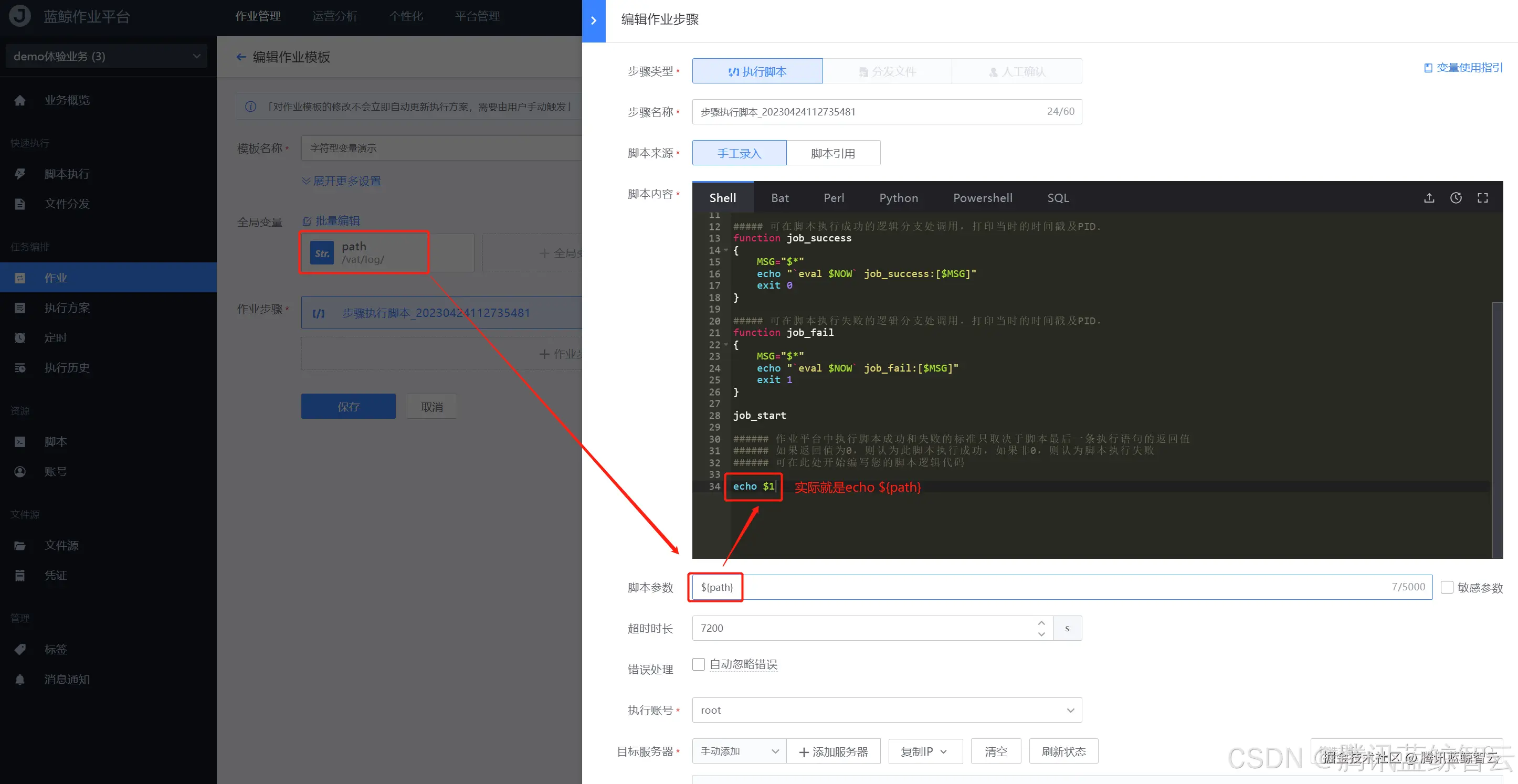Click the 批量编辑 edit icon

tap(307, 221)
